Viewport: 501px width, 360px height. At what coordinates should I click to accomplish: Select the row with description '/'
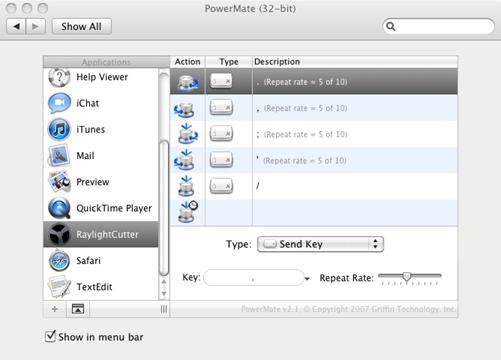point(314,186)
